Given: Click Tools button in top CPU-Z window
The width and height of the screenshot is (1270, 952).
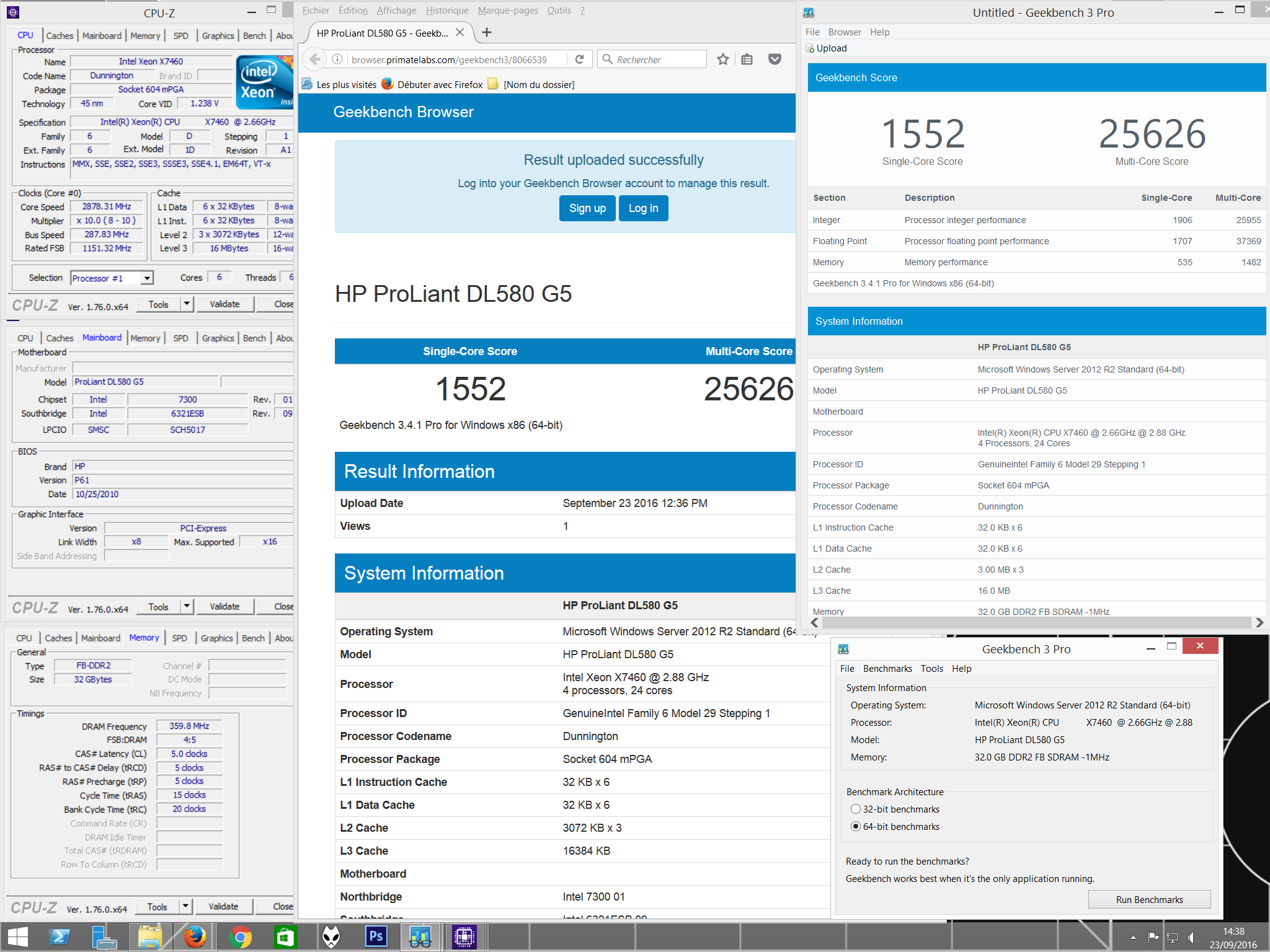Looking at the screenshot, I should (158, 304).
